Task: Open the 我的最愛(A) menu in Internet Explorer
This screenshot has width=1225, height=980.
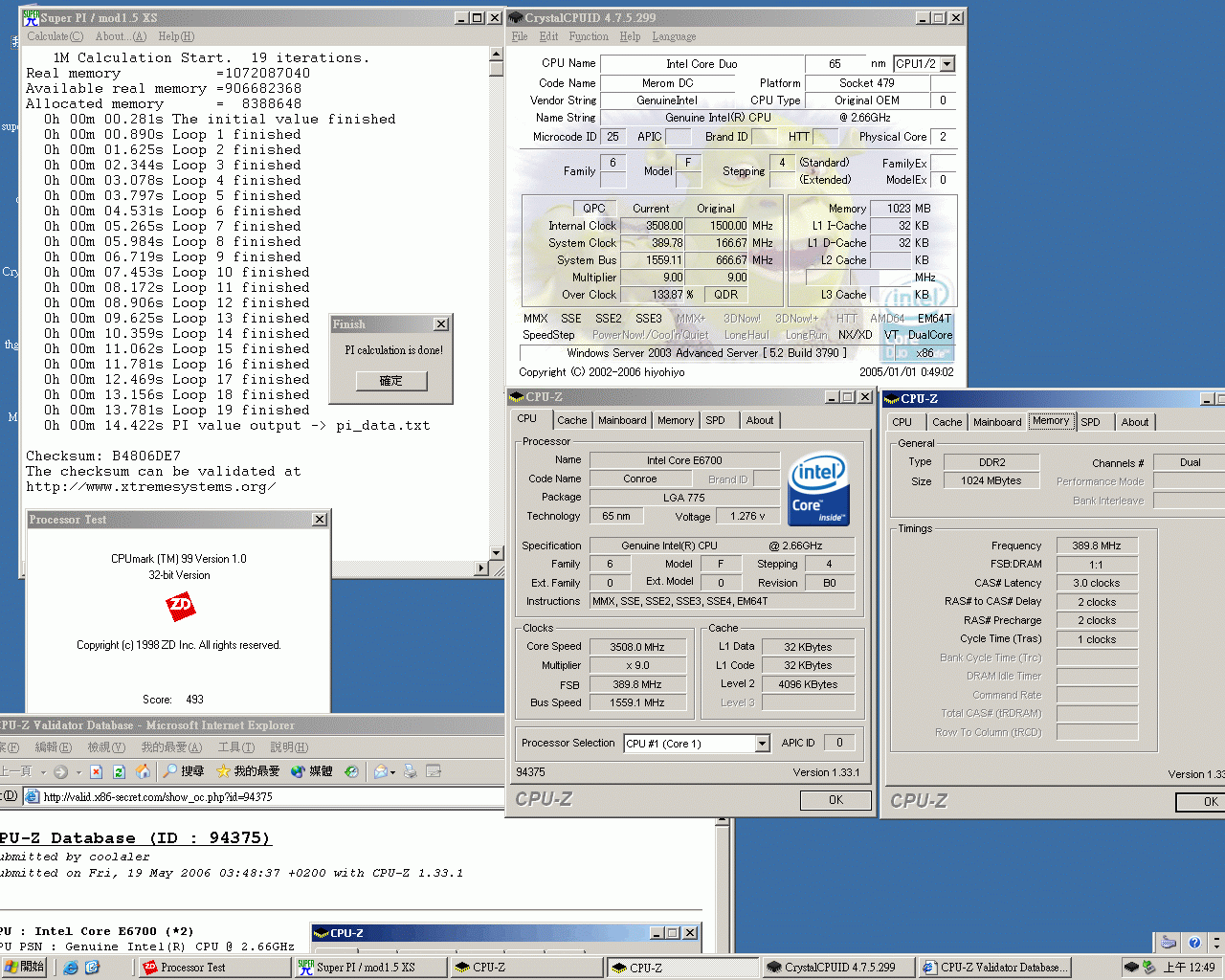Action: [171, 747]
